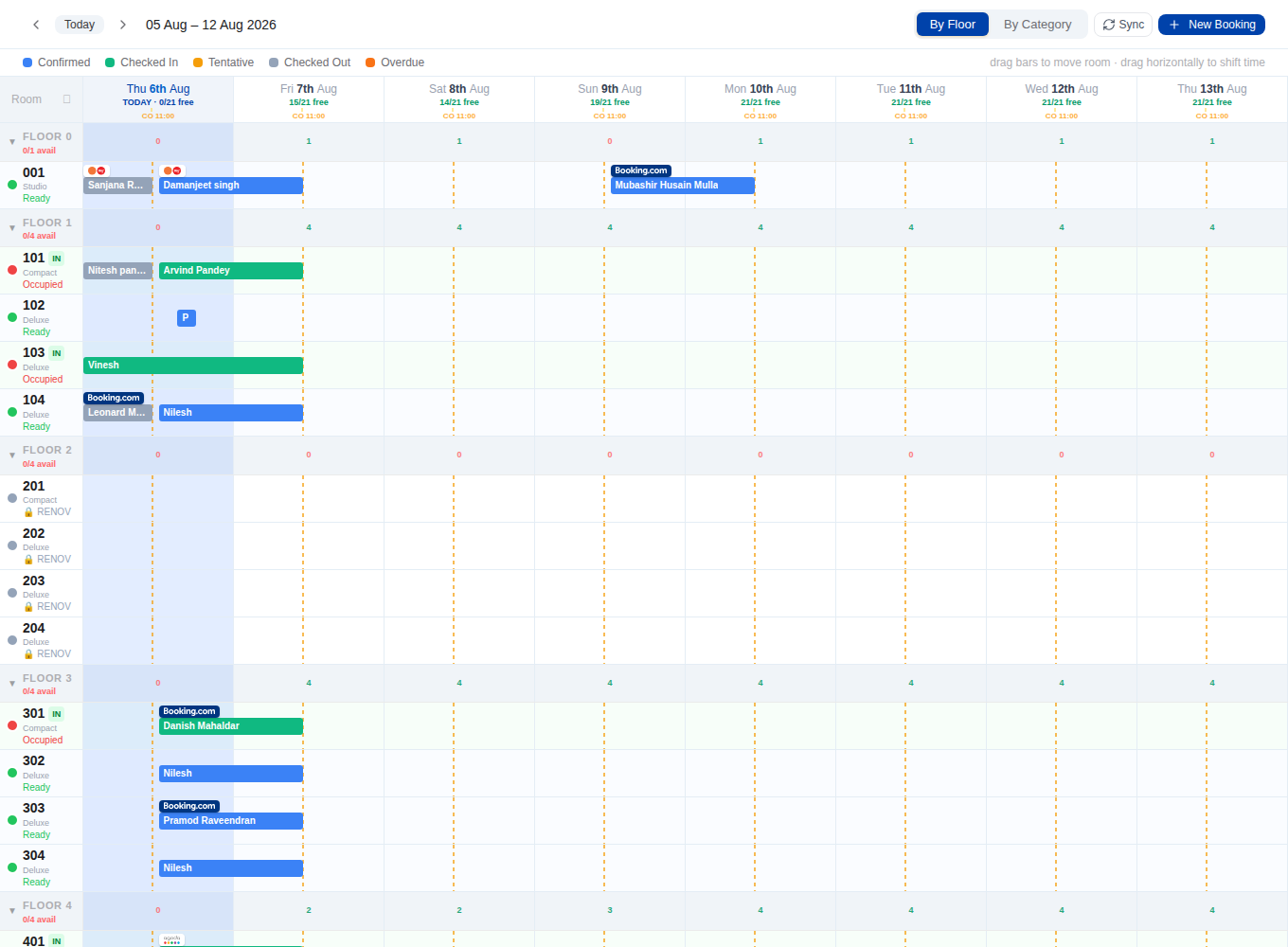Click the Overdue orange legend swatch

[x=370, y=63]
